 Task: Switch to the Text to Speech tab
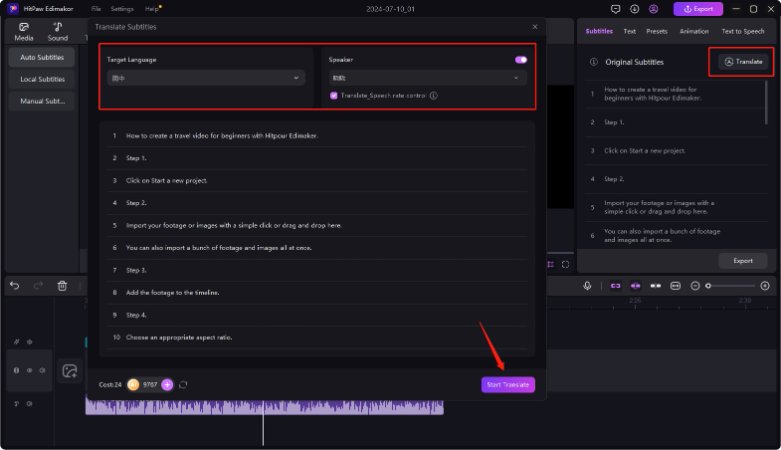coord(742,31)
